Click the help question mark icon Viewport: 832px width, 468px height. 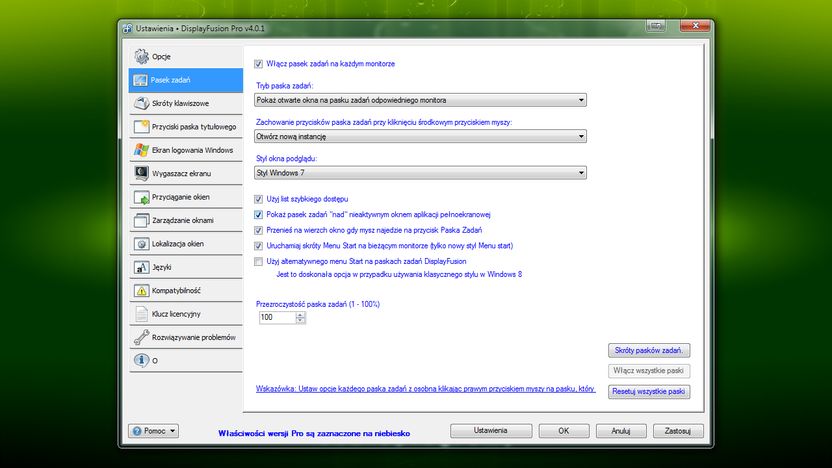click(x=137, y=431)
